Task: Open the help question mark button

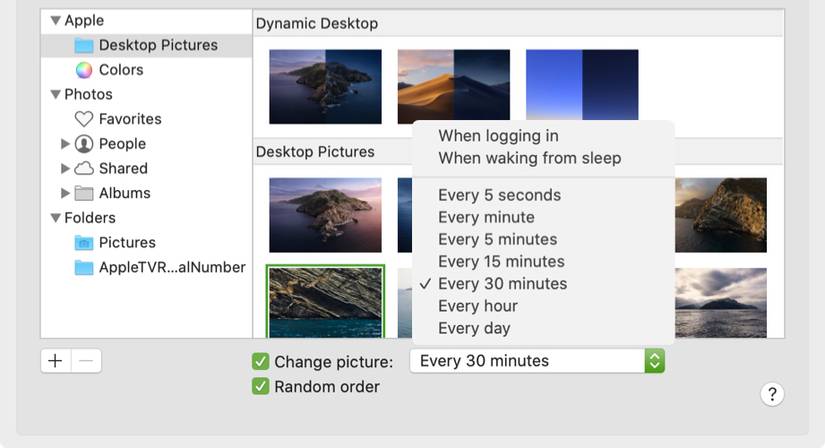Action: point(772,394)
